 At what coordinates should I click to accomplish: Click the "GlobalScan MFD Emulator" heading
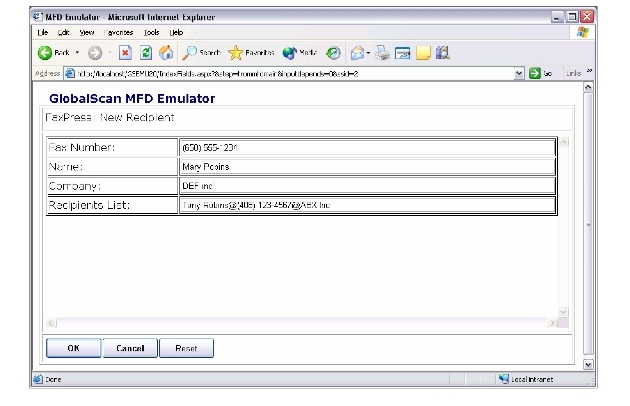132,98
